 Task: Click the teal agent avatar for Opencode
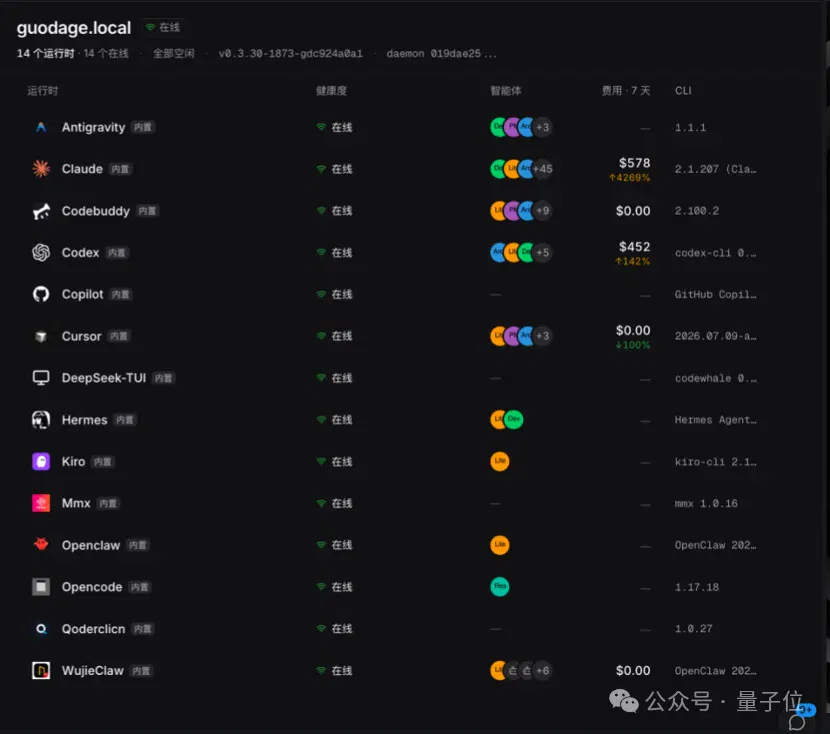coord(500,586)
